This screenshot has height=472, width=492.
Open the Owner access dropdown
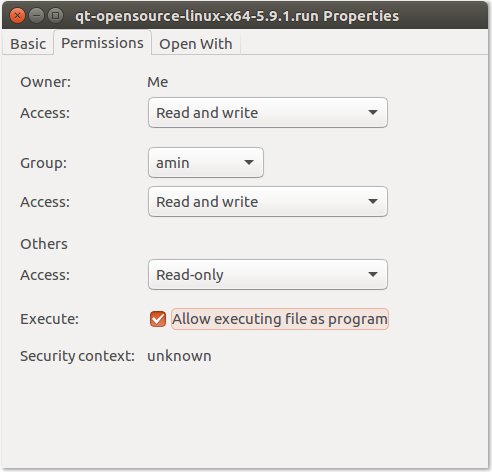pyautogui.click(x=268, y=113)
